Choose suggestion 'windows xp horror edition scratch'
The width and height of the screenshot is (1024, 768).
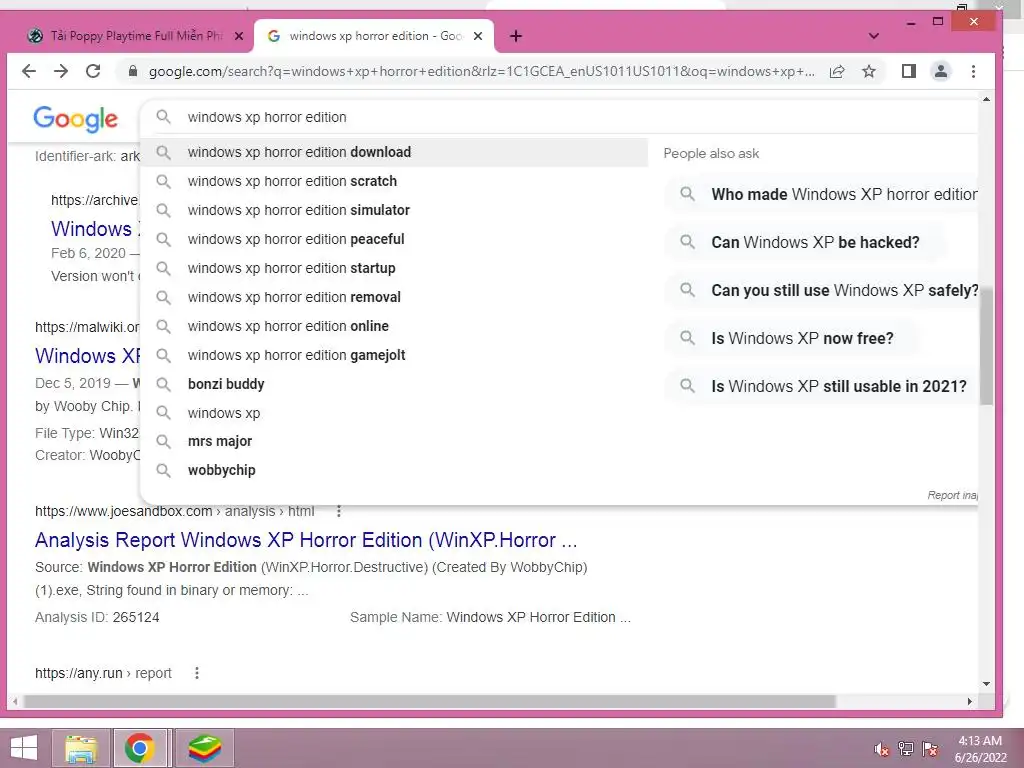point(394,181)
